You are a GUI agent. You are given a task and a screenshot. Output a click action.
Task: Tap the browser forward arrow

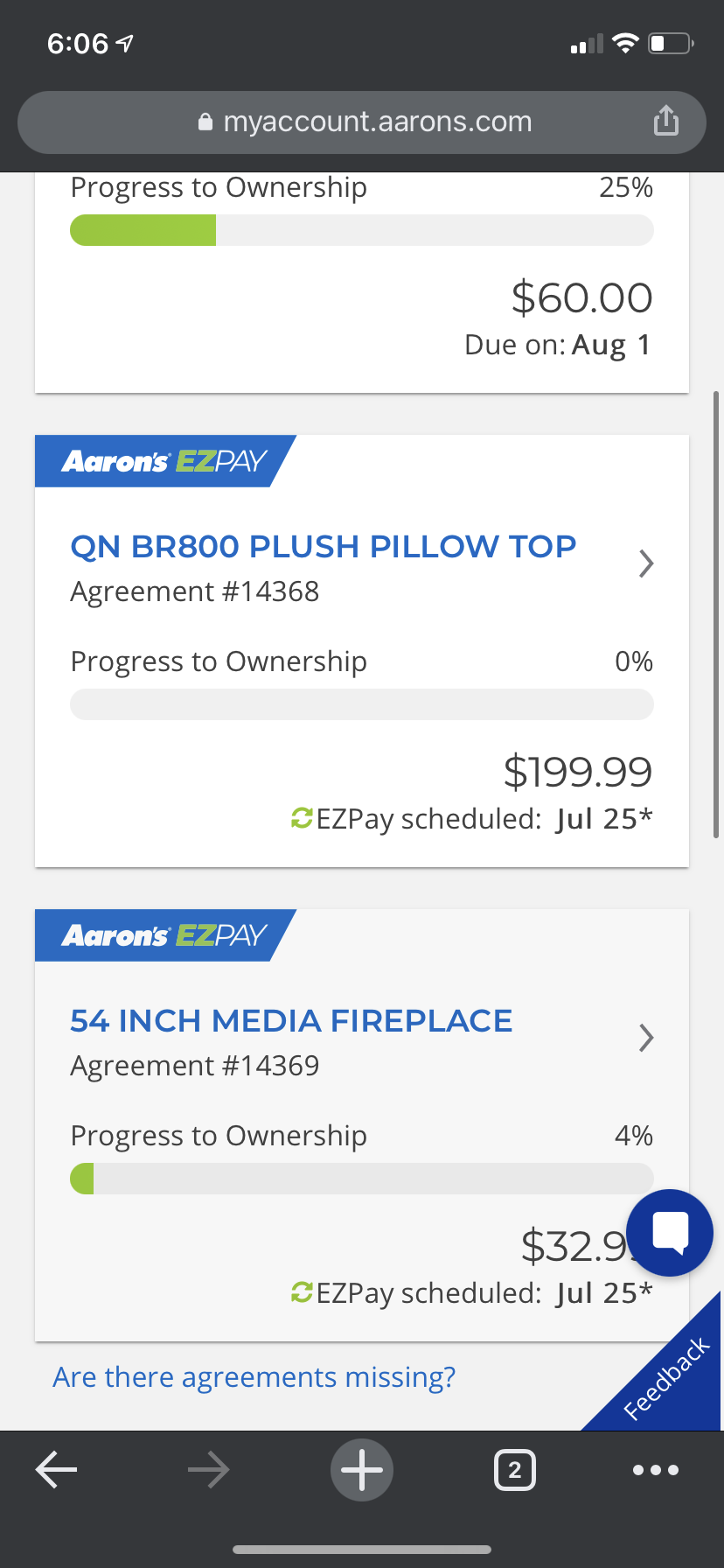(208, 1470)
